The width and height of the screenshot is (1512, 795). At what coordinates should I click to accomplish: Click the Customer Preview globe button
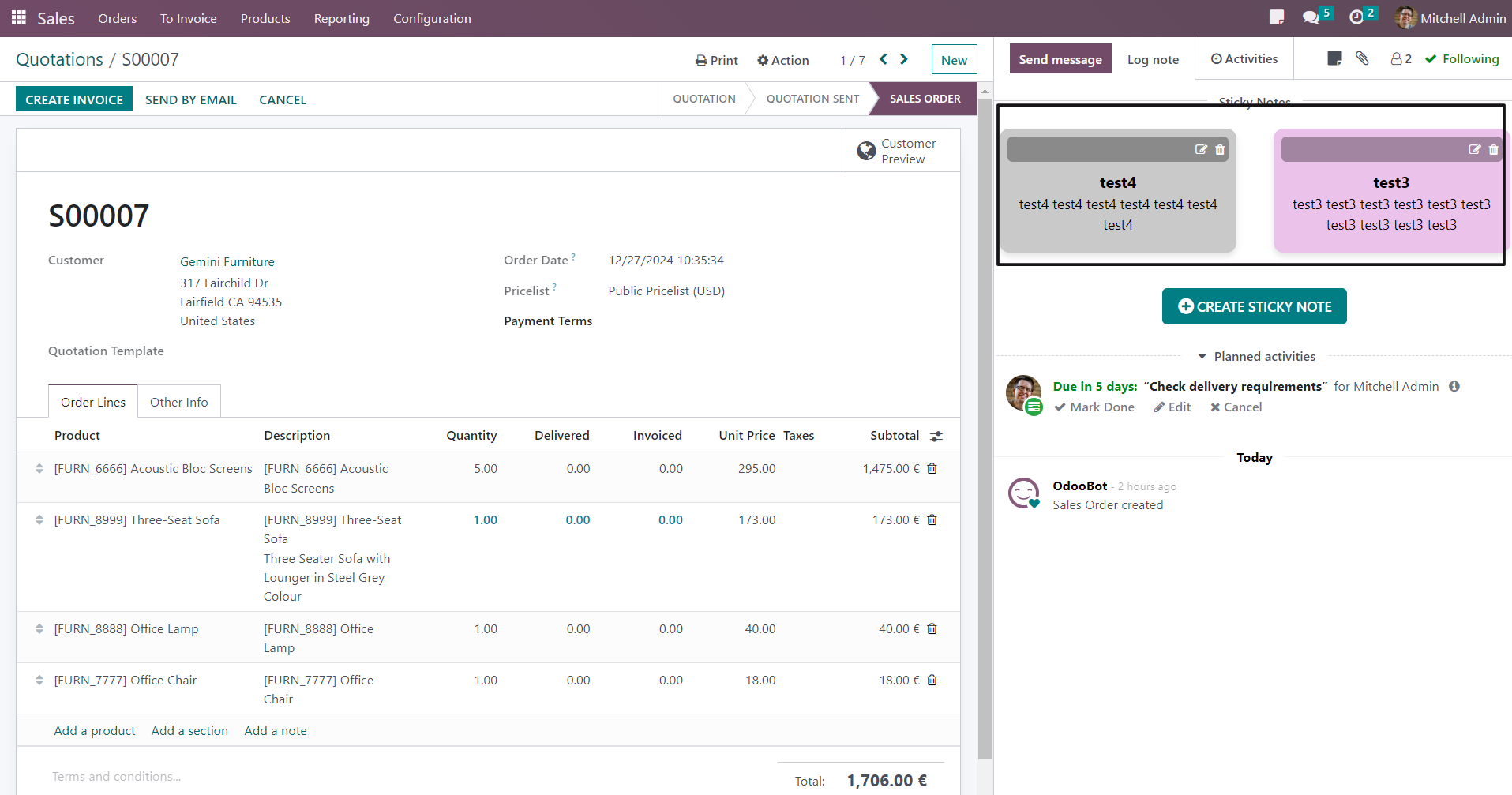coord(901,151)
